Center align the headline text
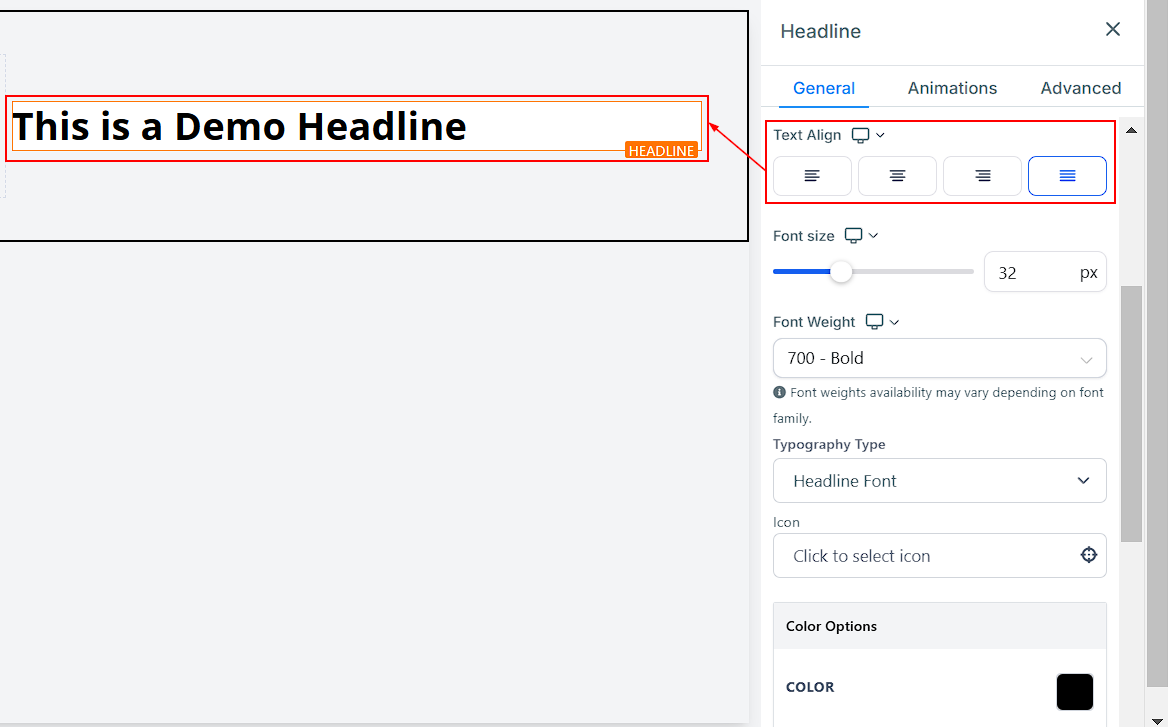This screenshot has height=727, width=1168. click(x=897, y=176)
